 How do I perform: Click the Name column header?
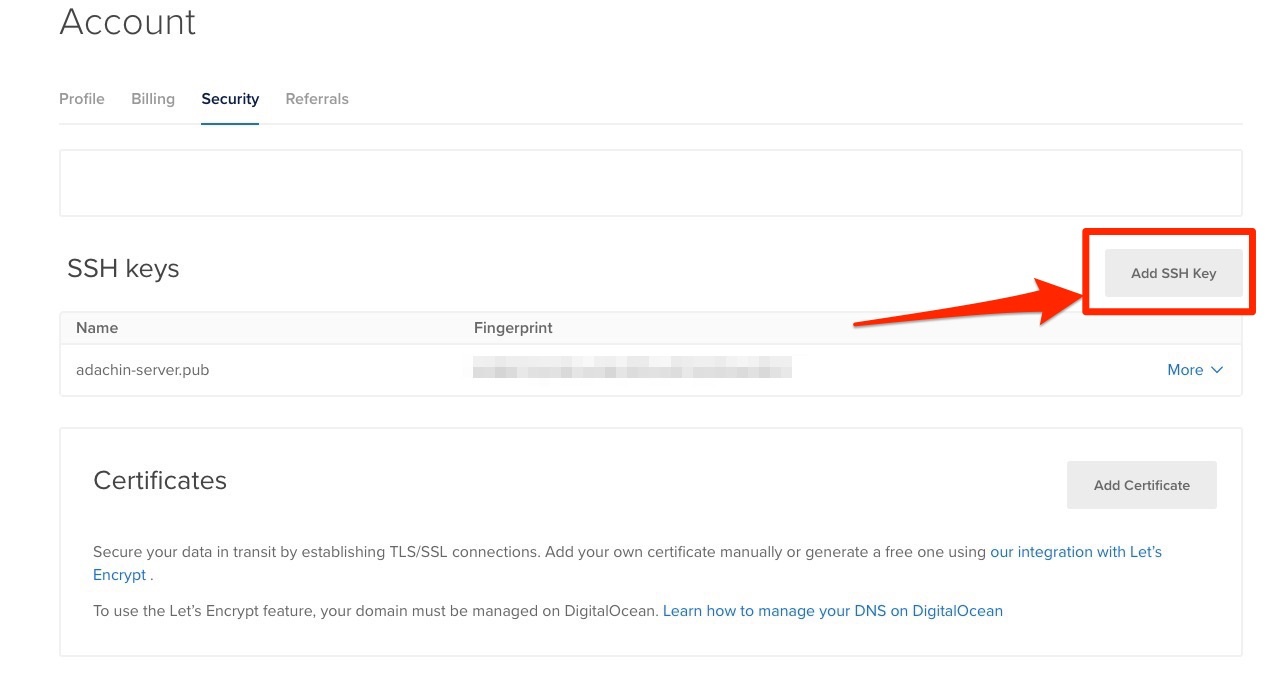(x=97, y=328)
